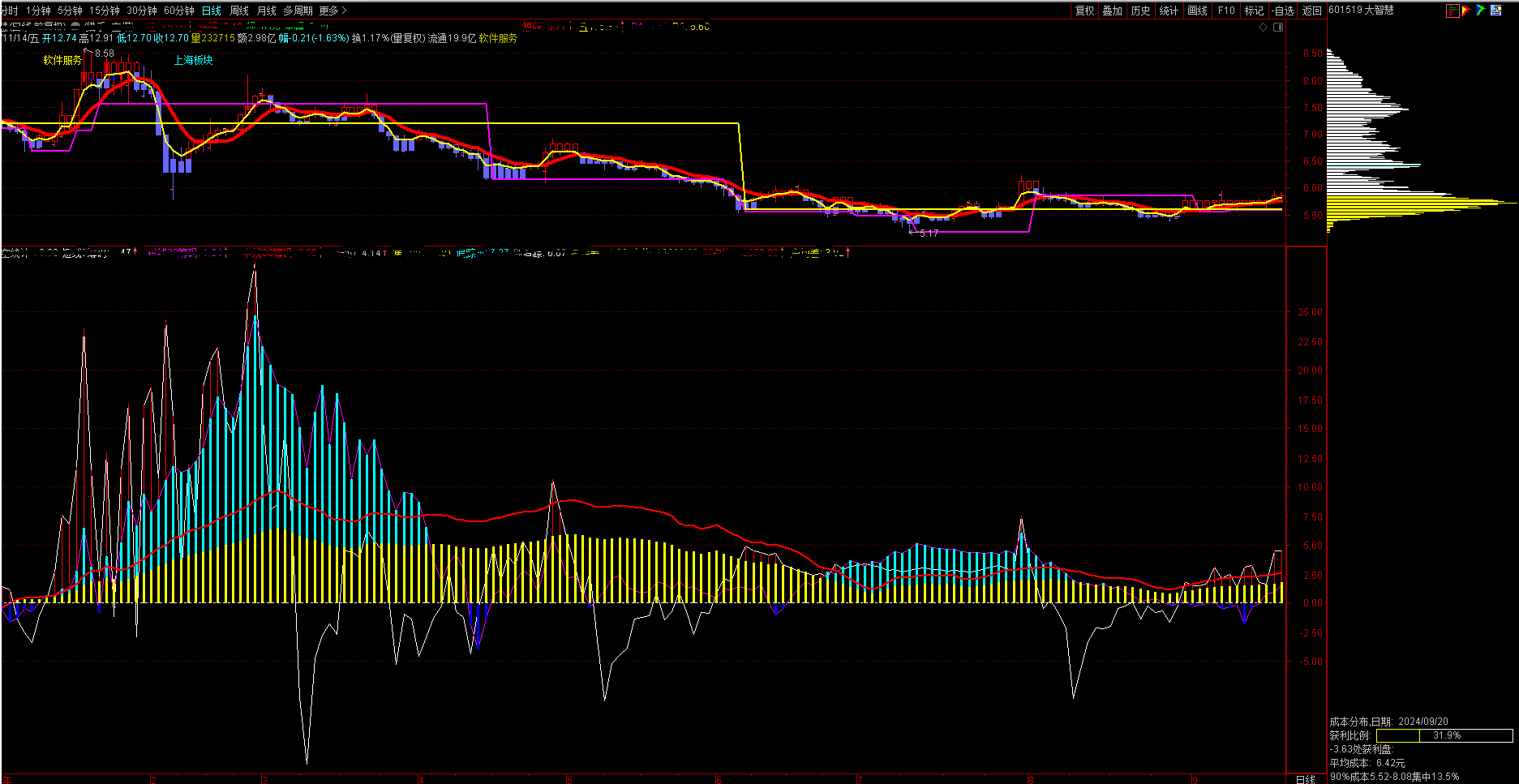Viewport: 1519px width, 784px height.
Task: Click the -3.63处获利盘 text
Action: point(1362,749)
